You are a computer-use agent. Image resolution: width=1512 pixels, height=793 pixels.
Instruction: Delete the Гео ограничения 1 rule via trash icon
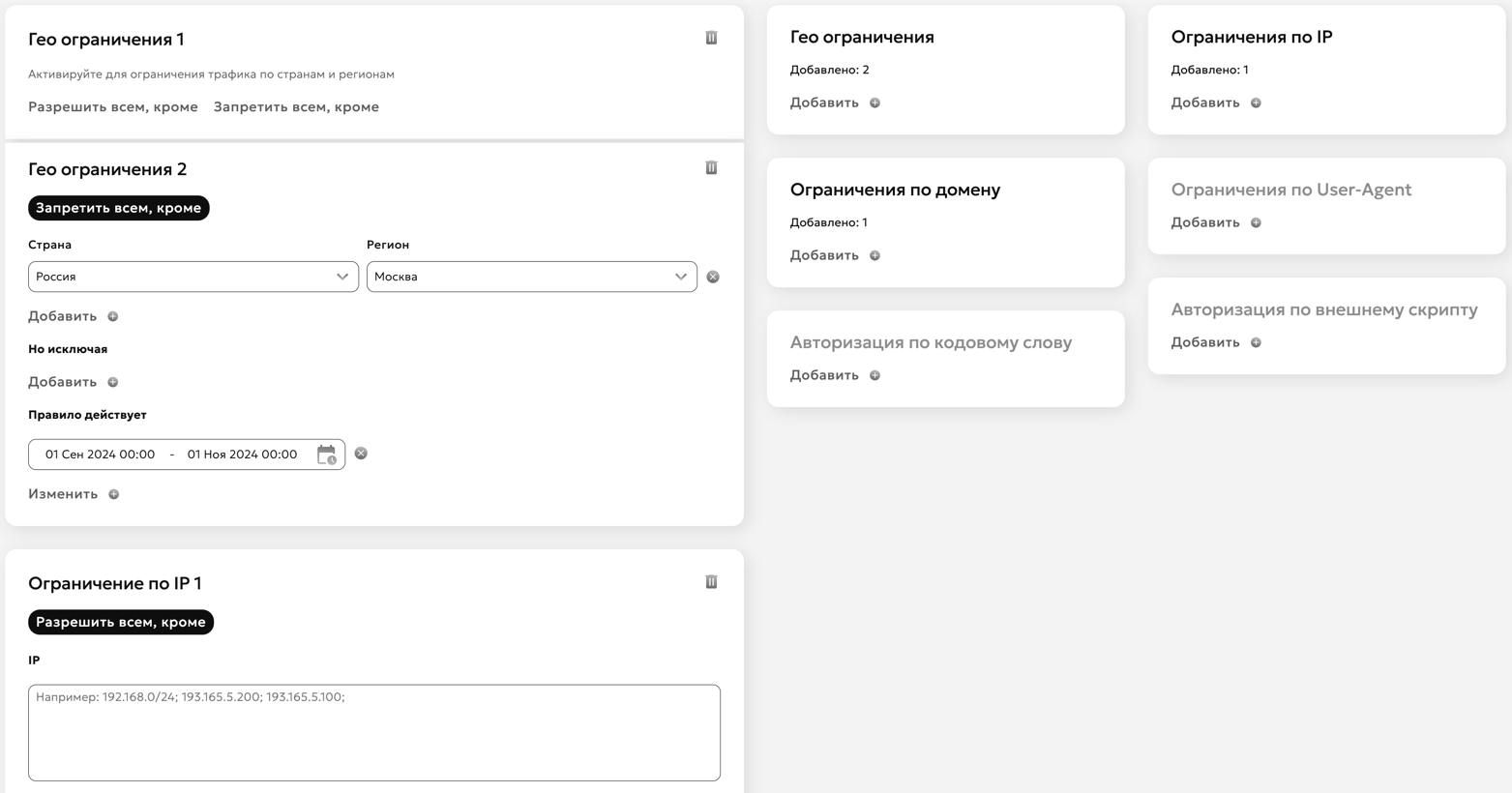(711, 38)
